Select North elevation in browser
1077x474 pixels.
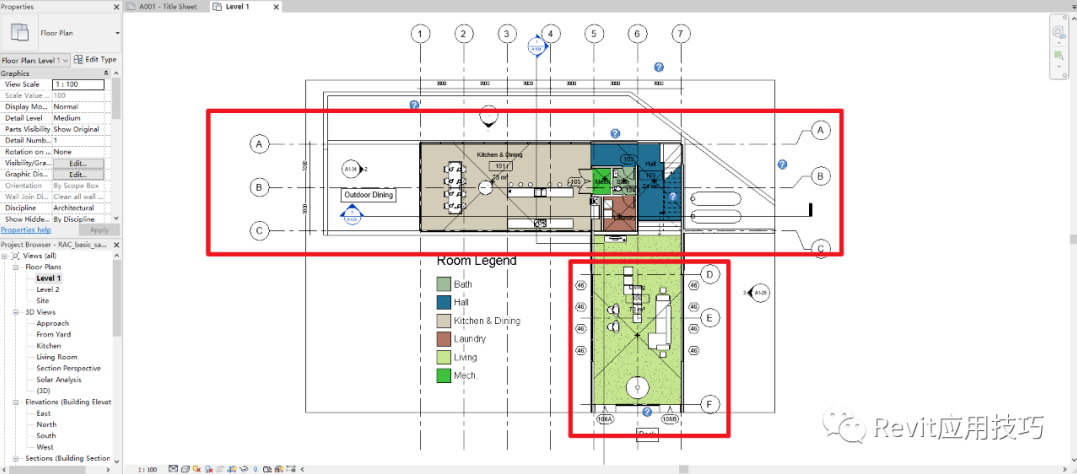point(47,424)
